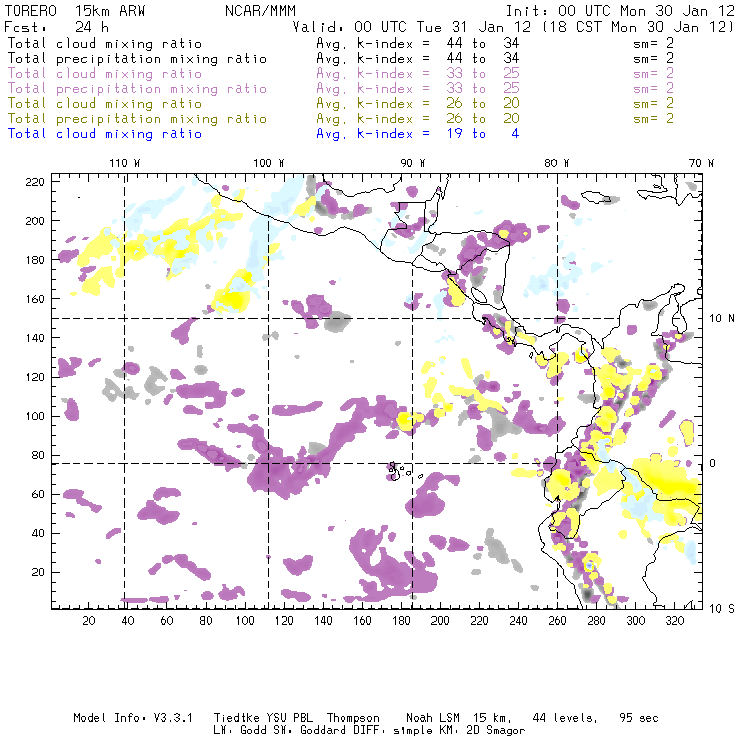
Task: Select the "15km ARW" header label
Action: [x=110, y=11]
